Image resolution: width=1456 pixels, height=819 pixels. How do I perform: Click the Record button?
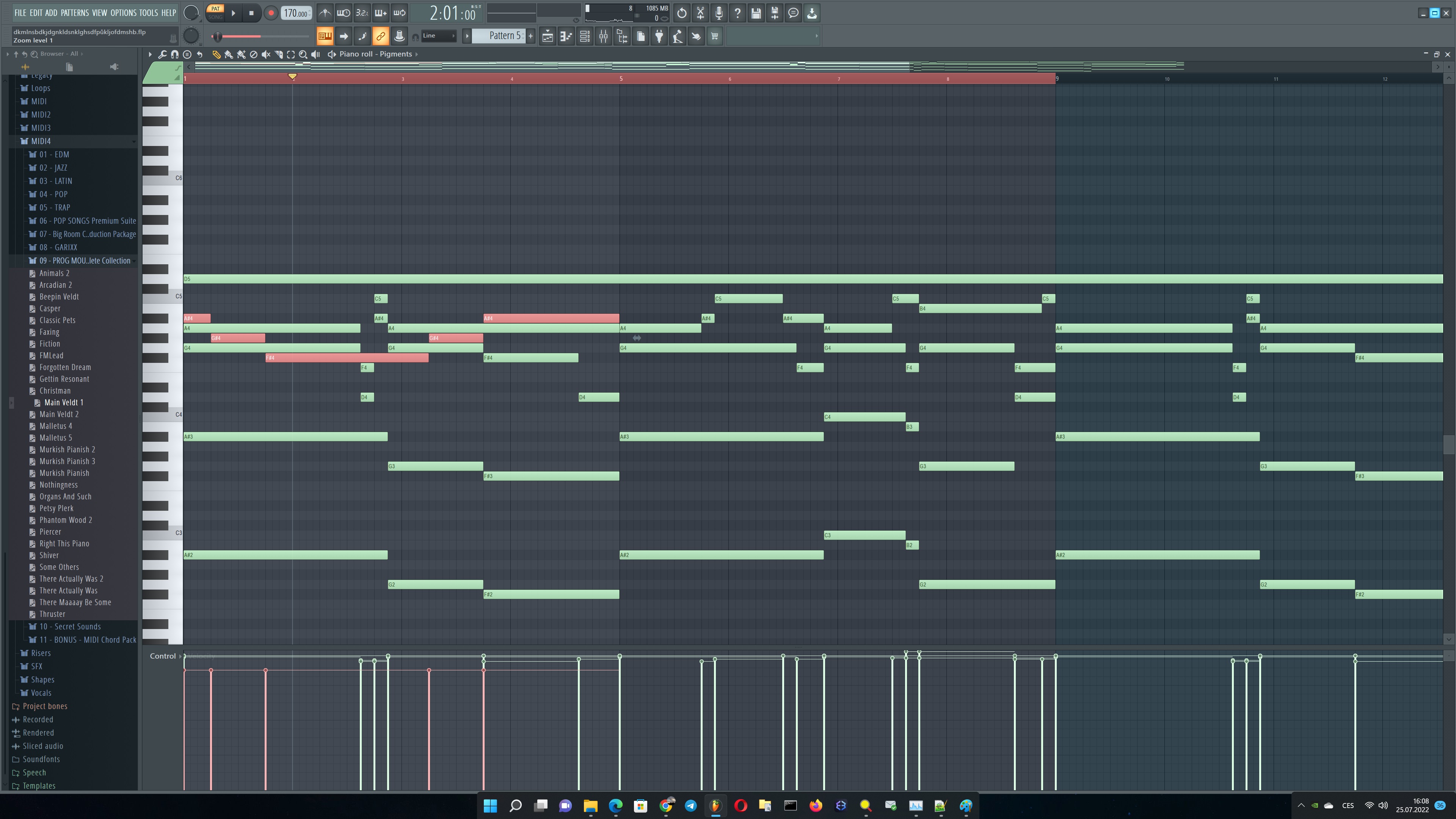click(271, 13)
